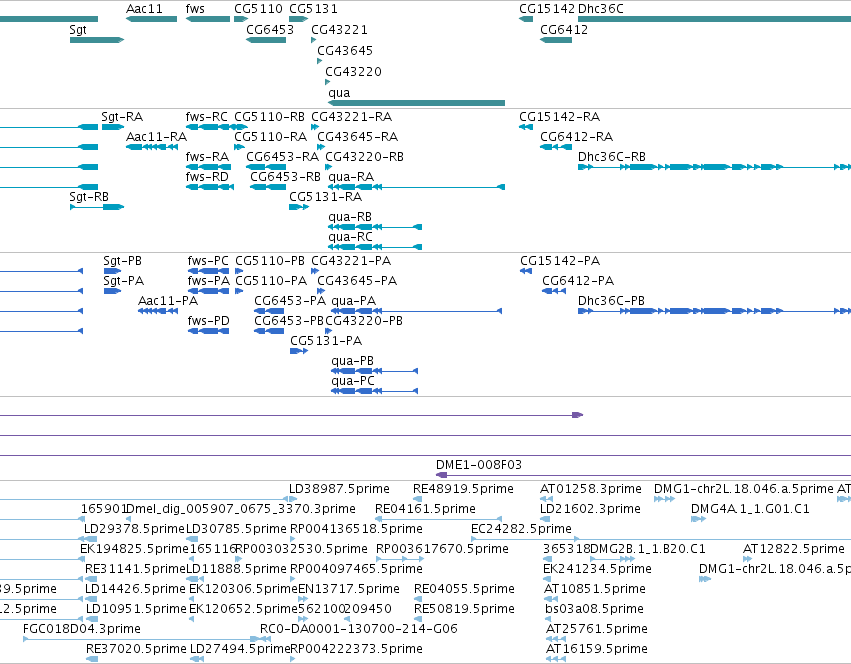Select EST FGC018D04.3prime
This screenshot has height=664, width=851.
tap(141, 639)
